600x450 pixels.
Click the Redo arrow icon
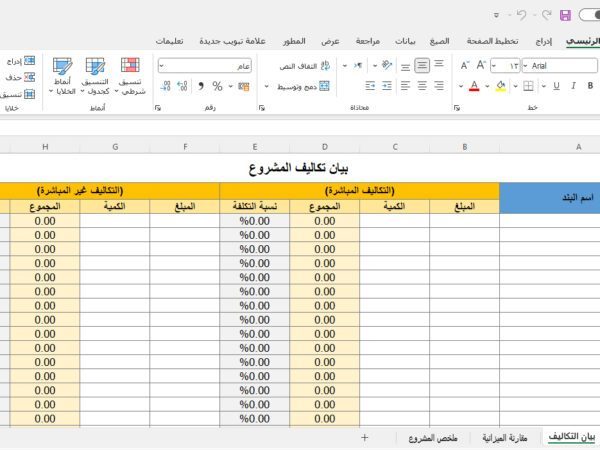coord(546,15)
